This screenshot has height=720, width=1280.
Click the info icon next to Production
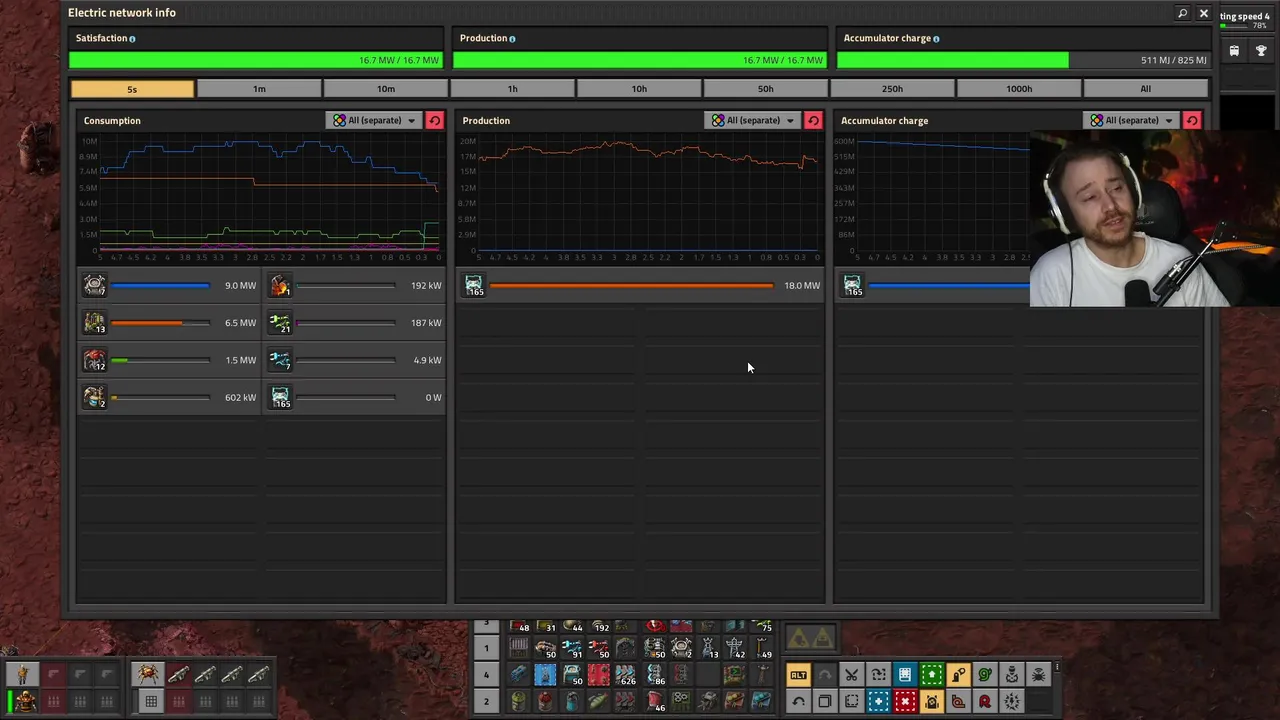coord(512,39)
